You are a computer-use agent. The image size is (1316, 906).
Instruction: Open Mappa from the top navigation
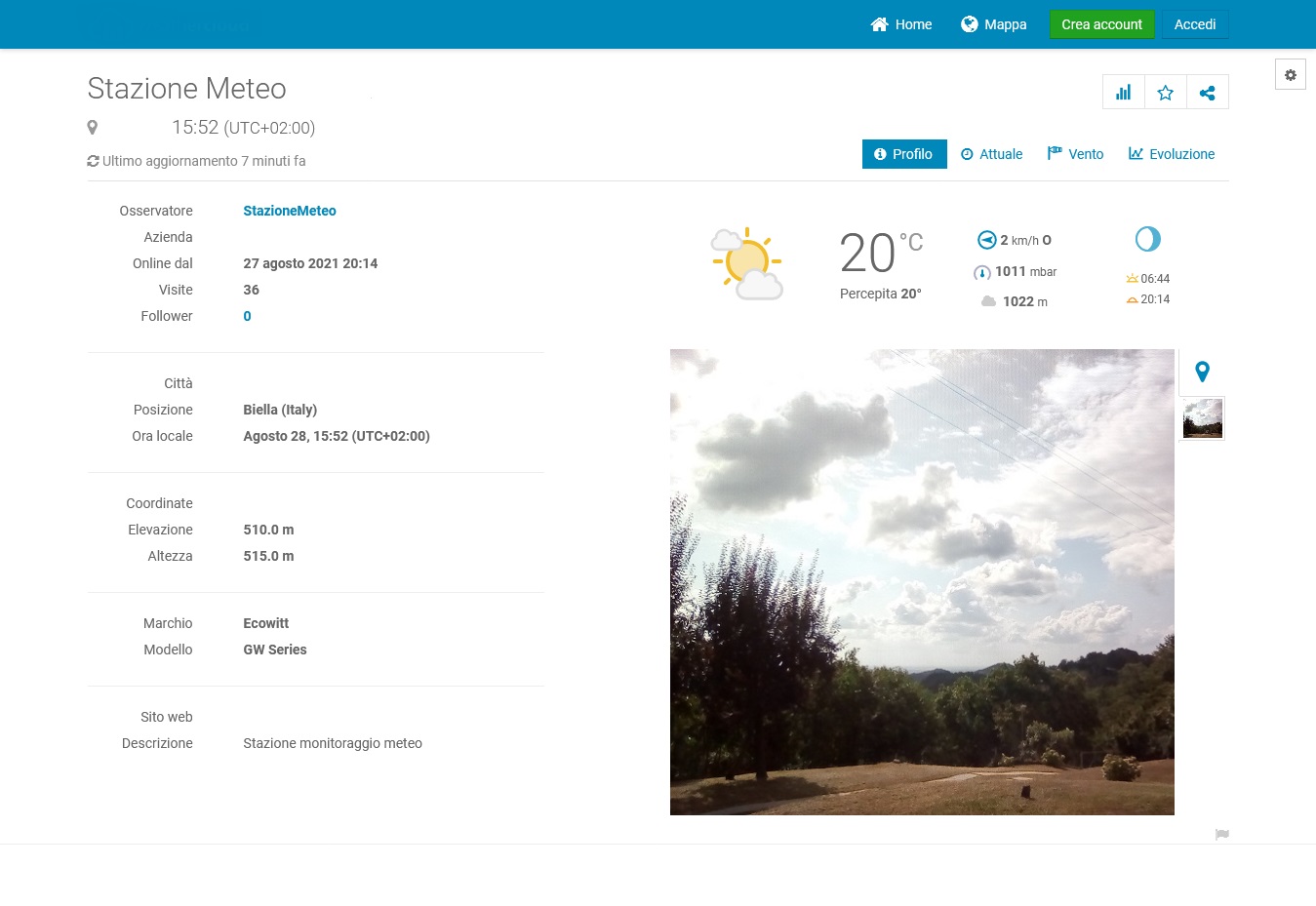pos(994,24)
